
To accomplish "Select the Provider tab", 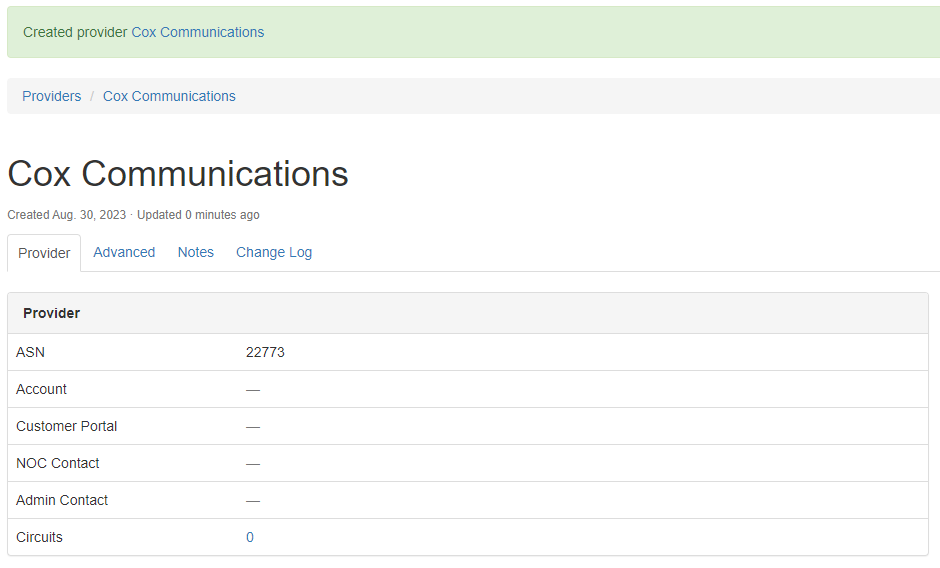I will pyautogui.click(x=44, y=253).
